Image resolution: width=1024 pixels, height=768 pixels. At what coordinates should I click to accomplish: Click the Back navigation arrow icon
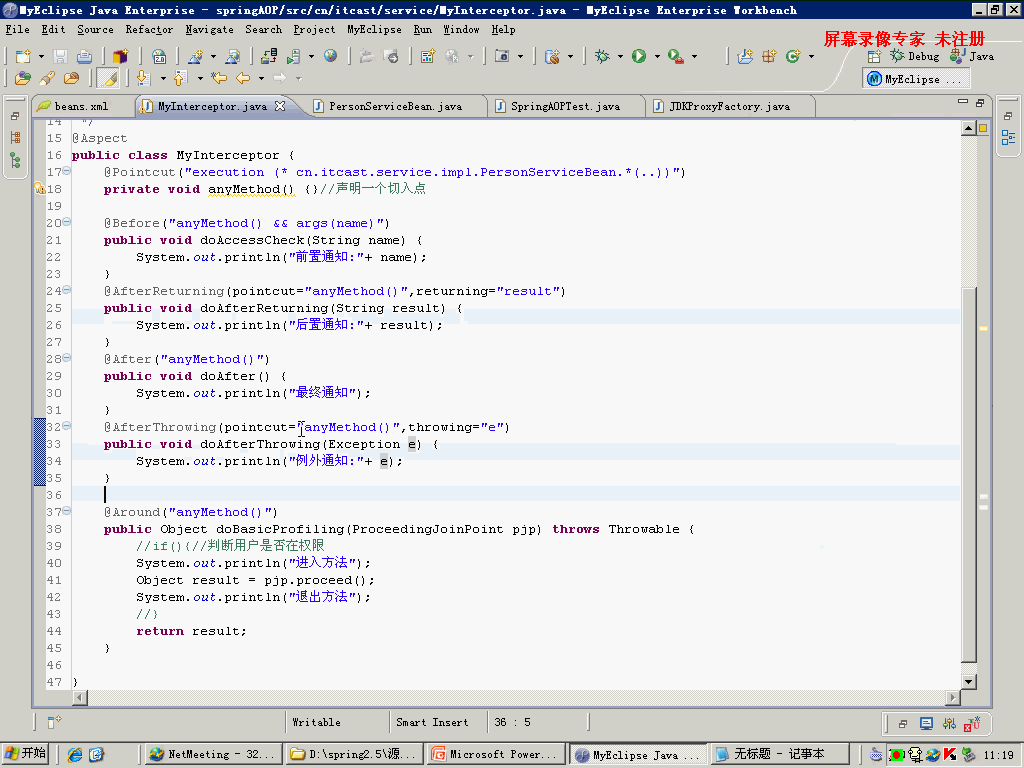coord(243,78)
